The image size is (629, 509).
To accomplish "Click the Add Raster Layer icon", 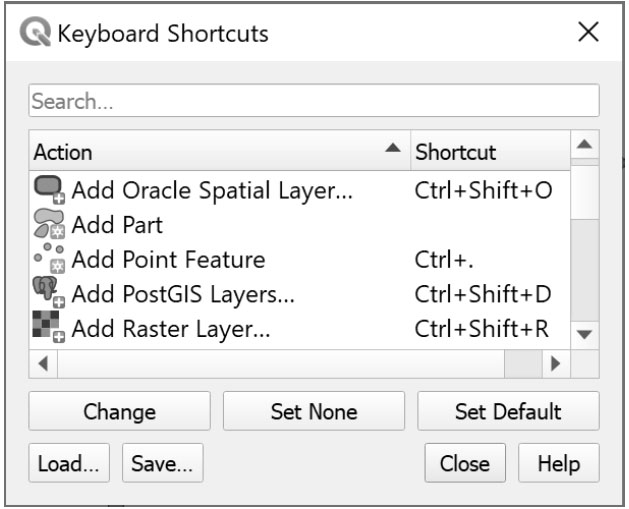I will (49, 329).
